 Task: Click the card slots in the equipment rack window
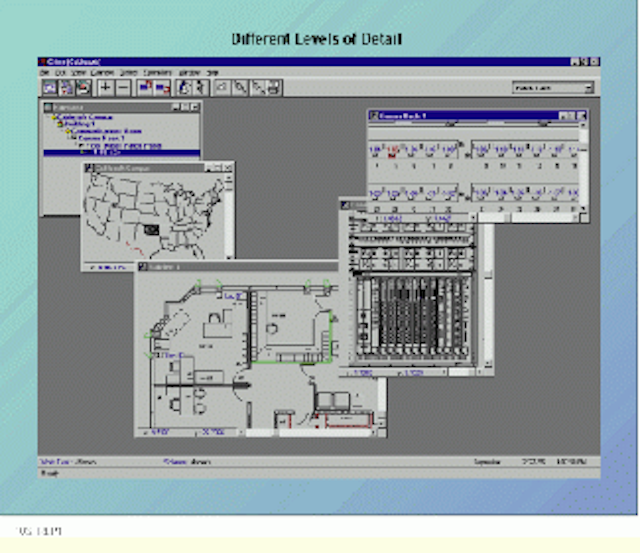pos(414,318)
